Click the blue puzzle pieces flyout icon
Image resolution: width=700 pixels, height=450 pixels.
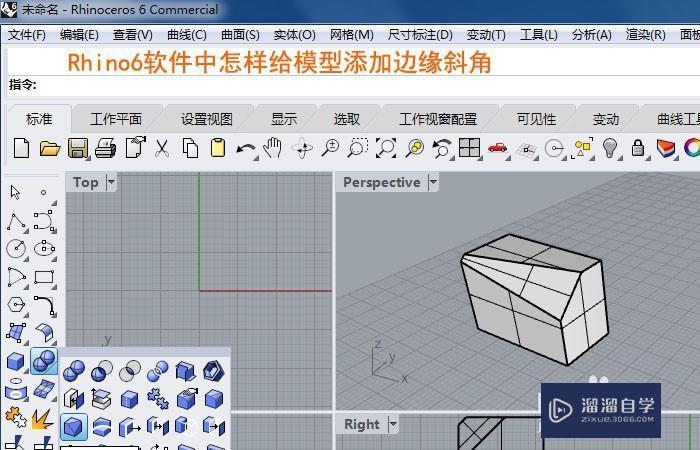tap(158, 399)
